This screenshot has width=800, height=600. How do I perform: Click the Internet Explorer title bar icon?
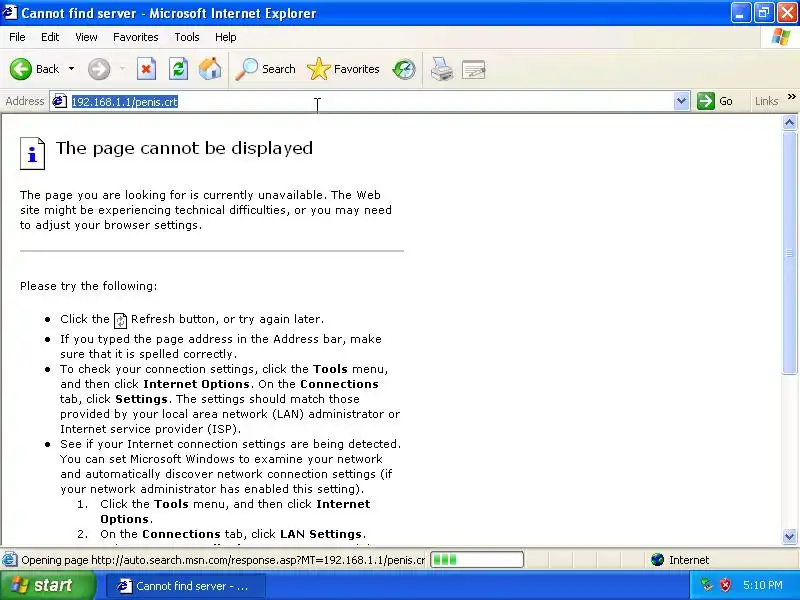(10, 12)
